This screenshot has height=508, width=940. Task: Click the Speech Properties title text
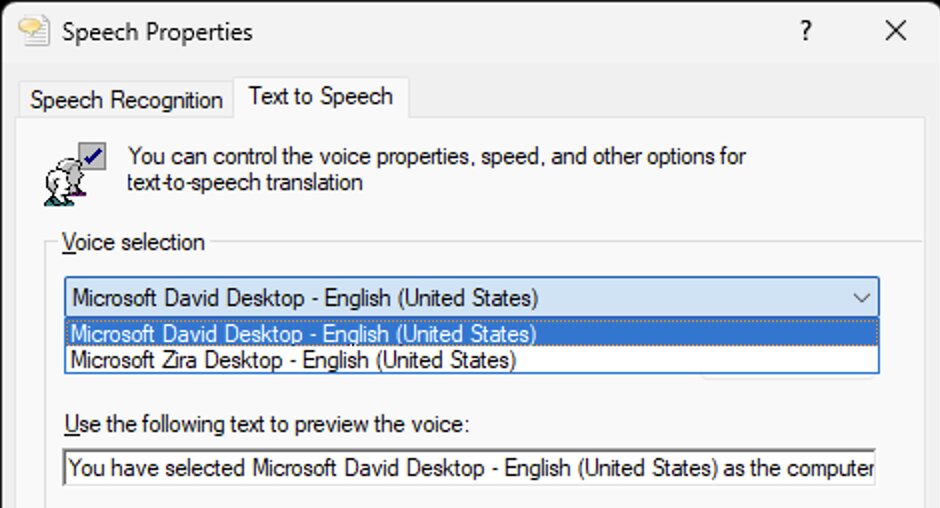[157, 32]
